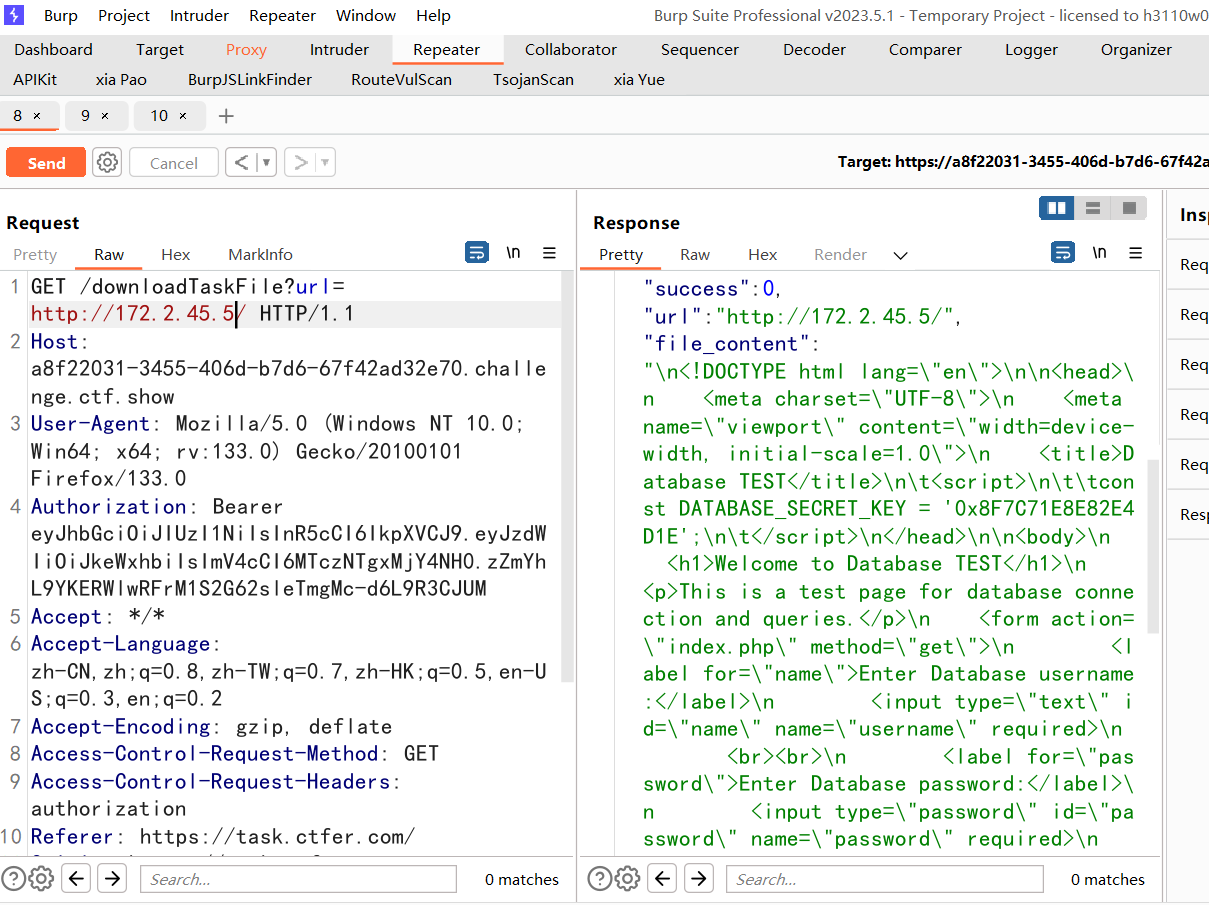Screen dimensions: 1209x905
Task: Show Response in Render view
Action: 840,254
